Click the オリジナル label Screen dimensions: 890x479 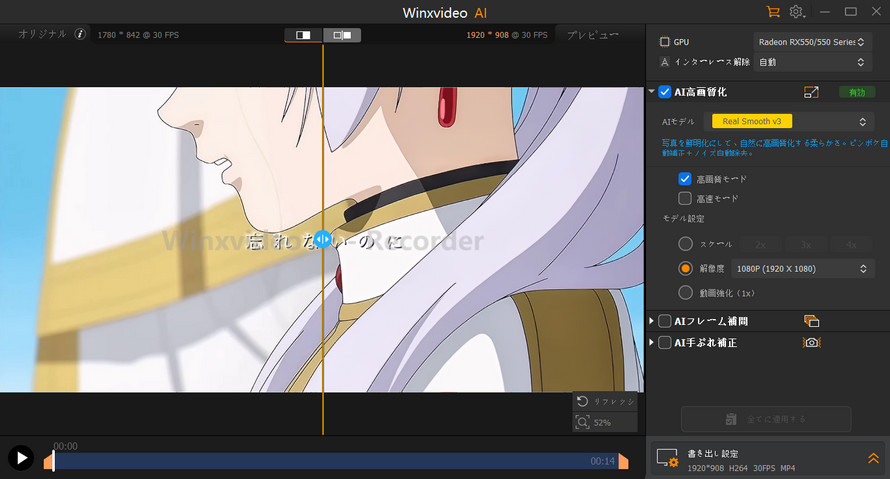click(43, 34)
